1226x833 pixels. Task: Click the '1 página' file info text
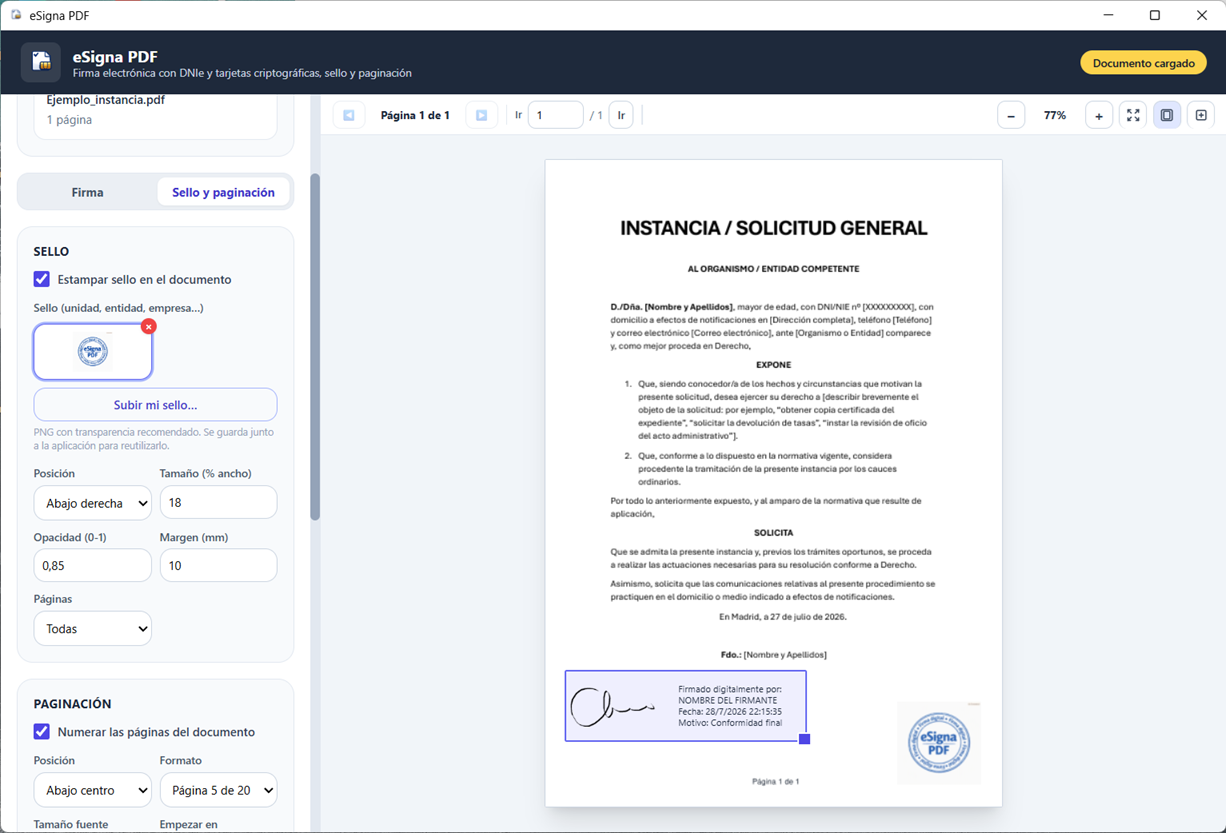click(x=69, y=120)
